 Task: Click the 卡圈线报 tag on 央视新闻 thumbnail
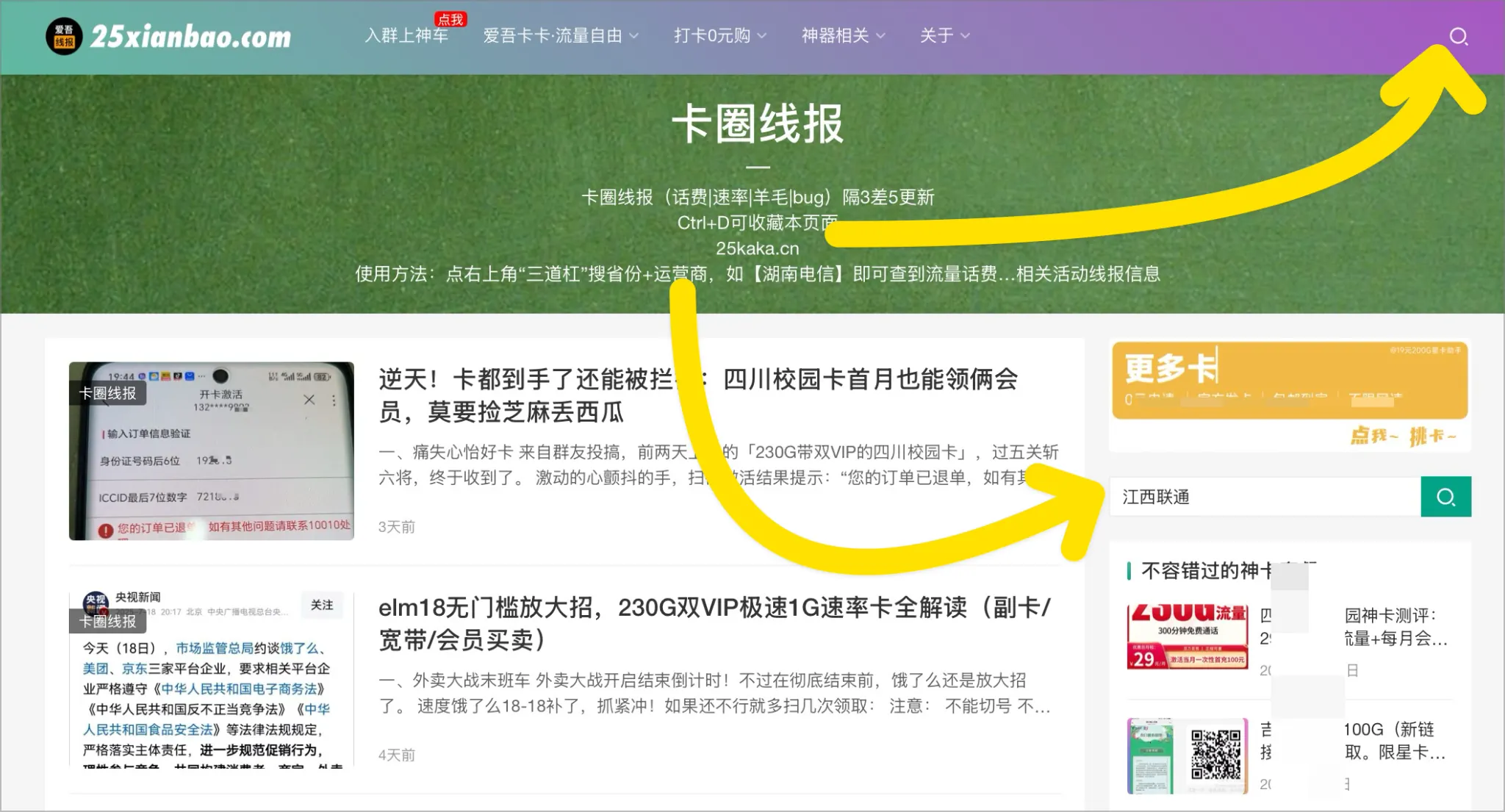(x=108, y=621)
